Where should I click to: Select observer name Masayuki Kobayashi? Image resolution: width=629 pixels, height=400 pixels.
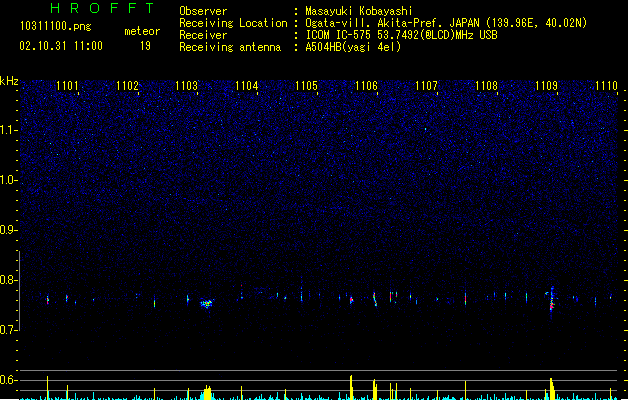pos(359,11)
